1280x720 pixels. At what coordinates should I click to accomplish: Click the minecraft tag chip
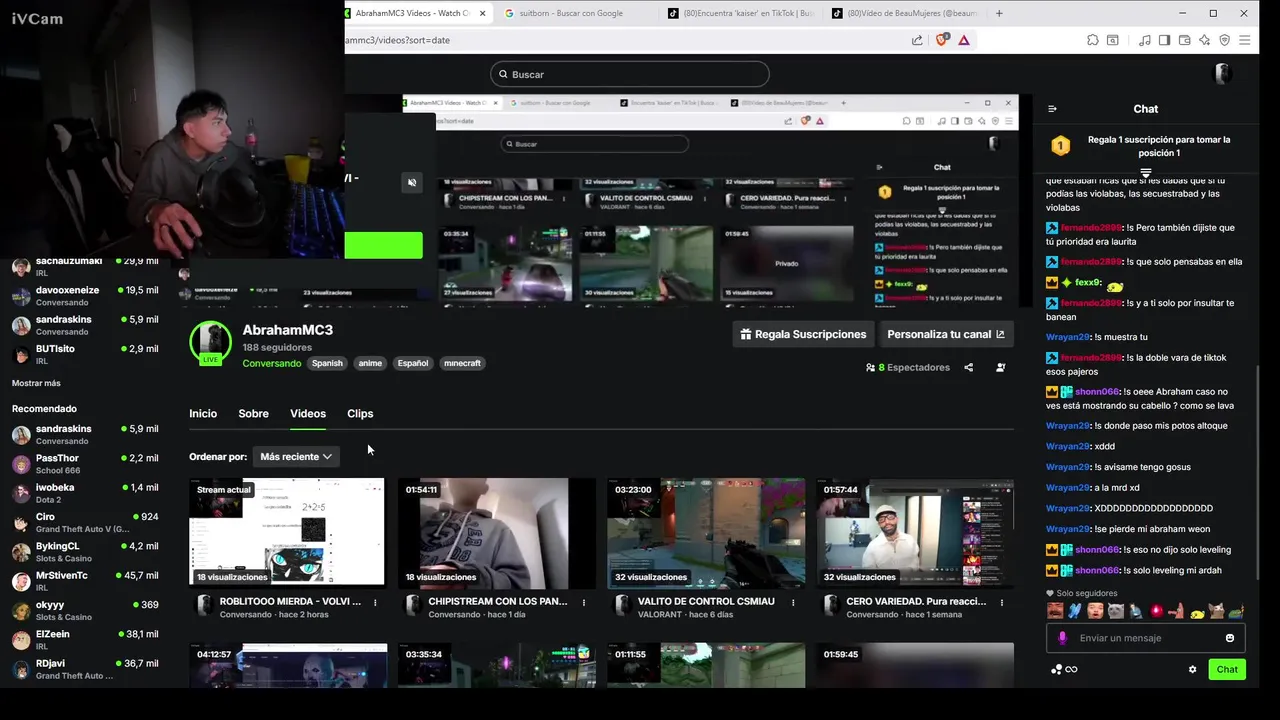point(463,363)
